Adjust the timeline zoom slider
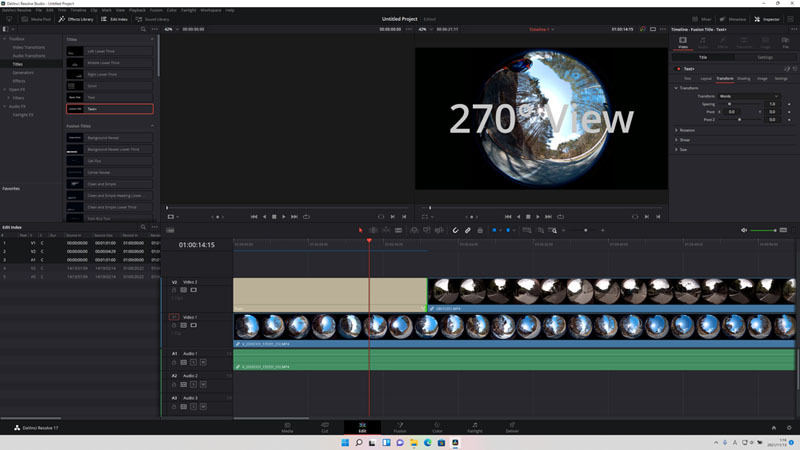 coord(585,231)
